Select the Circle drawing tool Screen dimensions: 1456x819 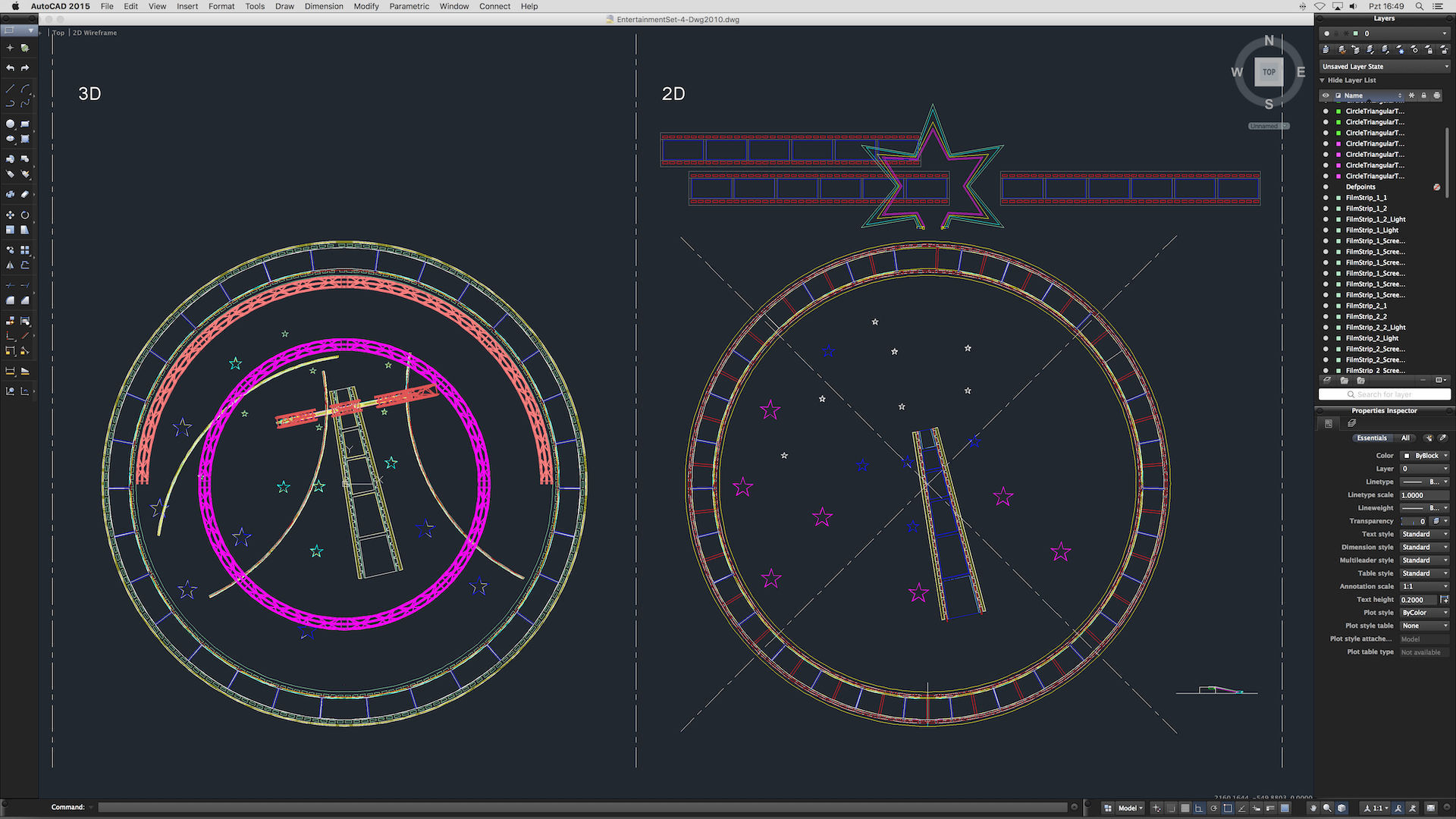click(10, 124)
